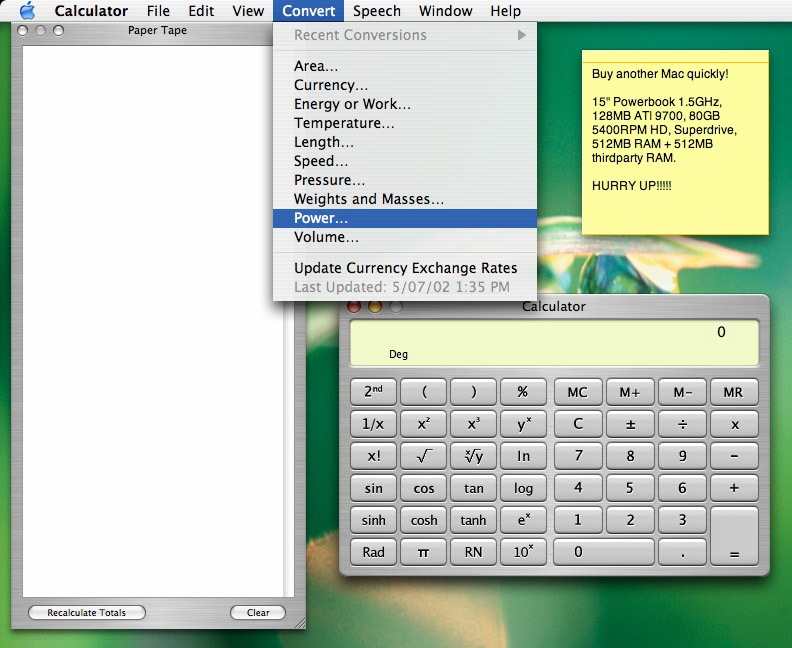Open the Speech menu
This screenshot has width=792, height=648.
point(377,11)
